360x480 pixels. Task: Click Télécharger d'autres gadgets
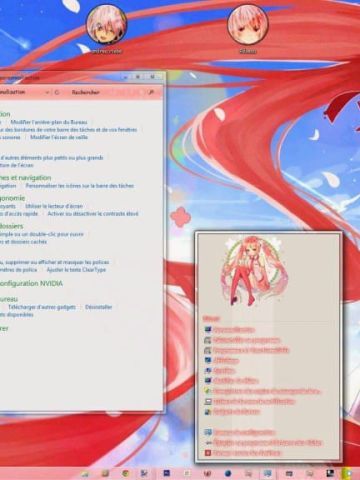42,307
